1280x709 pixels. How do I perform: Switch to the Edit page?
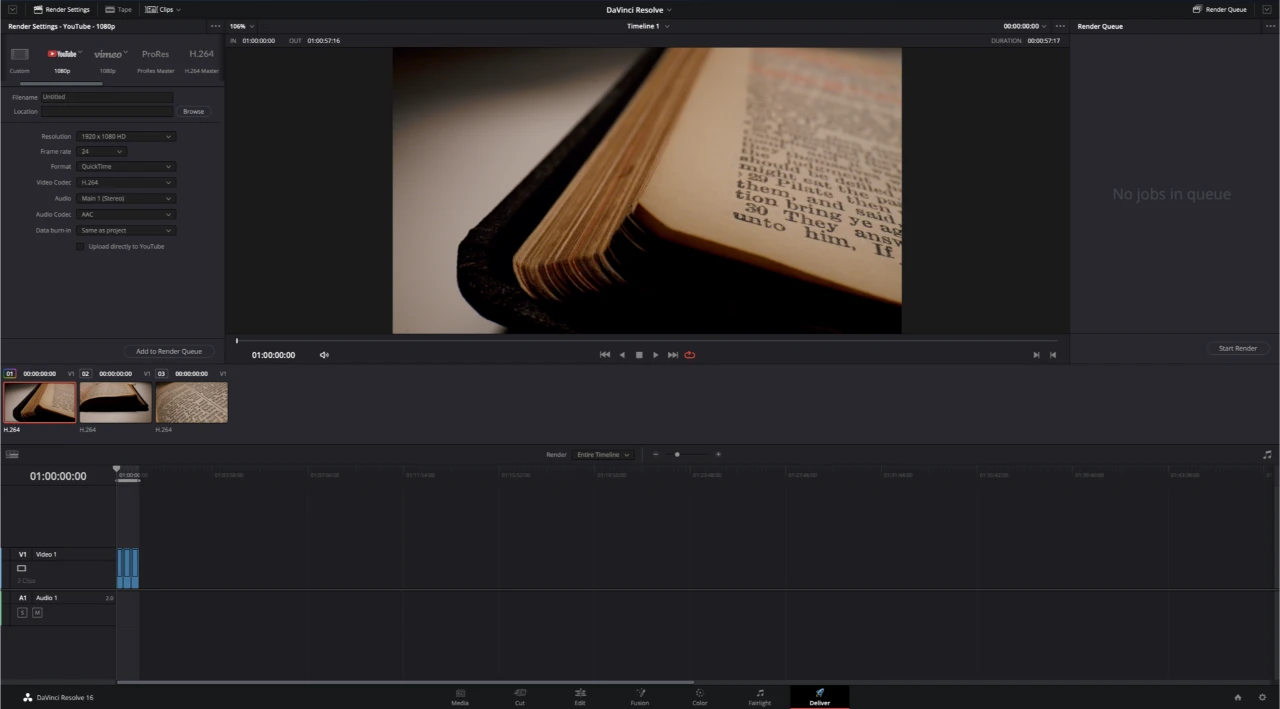click(x=580, y=697)
